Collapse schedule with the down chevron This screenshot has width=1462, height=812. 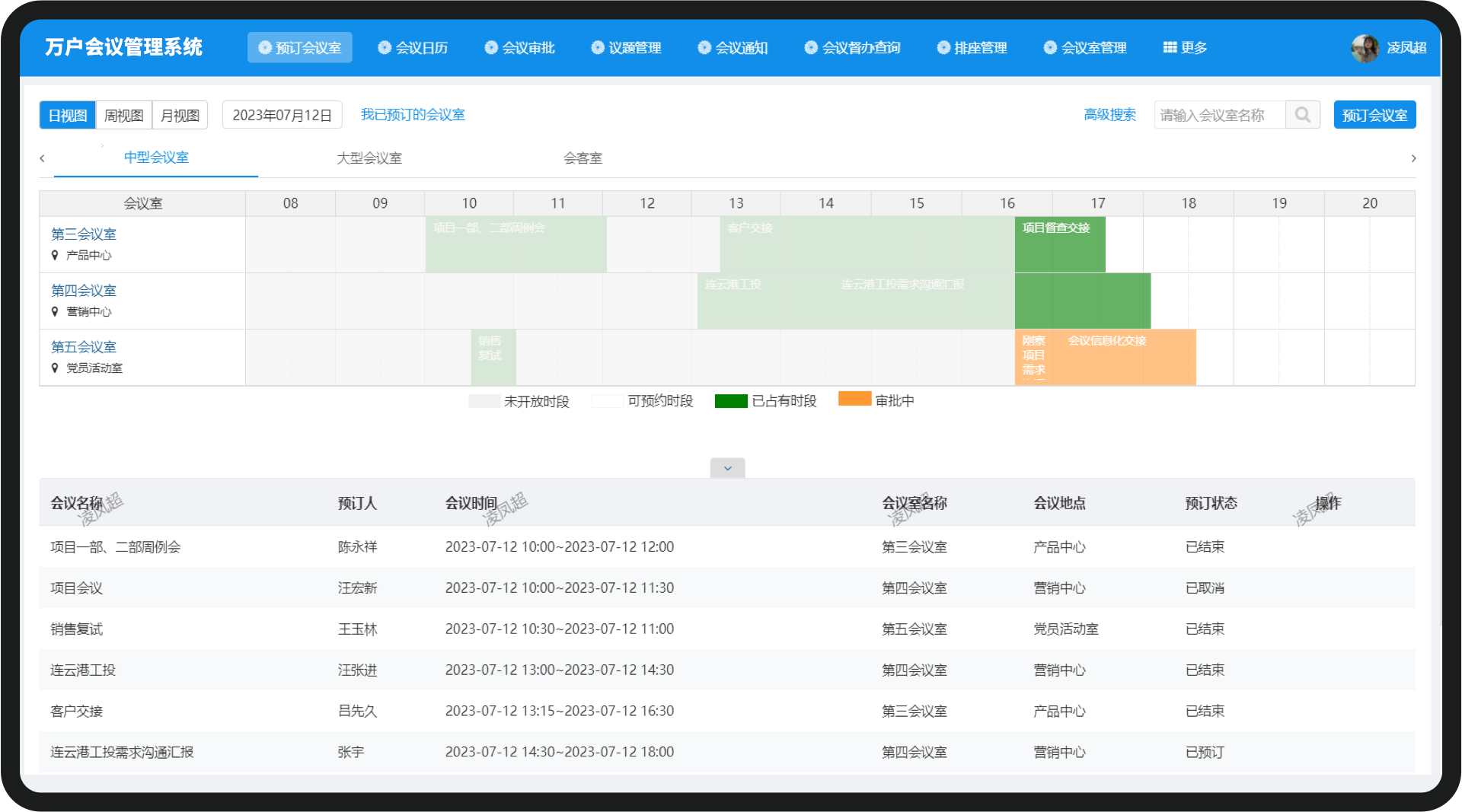coord(727,468)
